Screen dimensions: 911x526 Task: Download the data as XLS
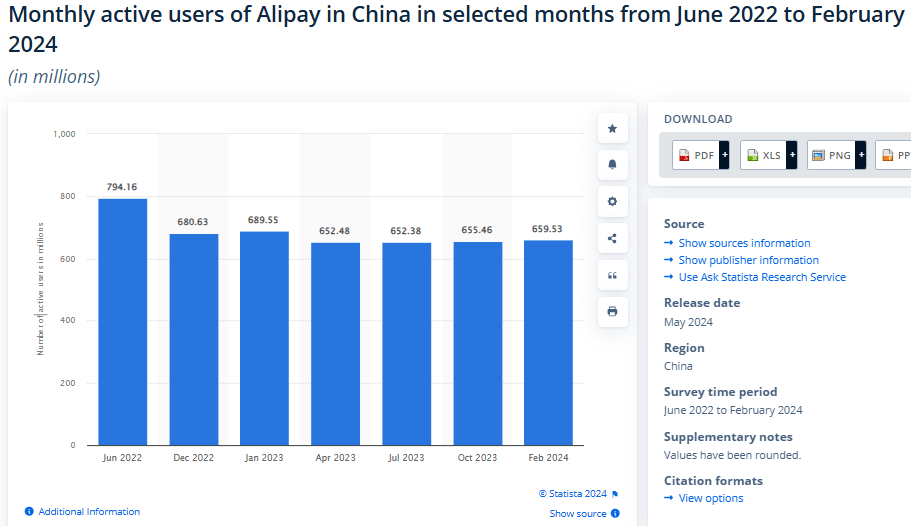(769, 155)
